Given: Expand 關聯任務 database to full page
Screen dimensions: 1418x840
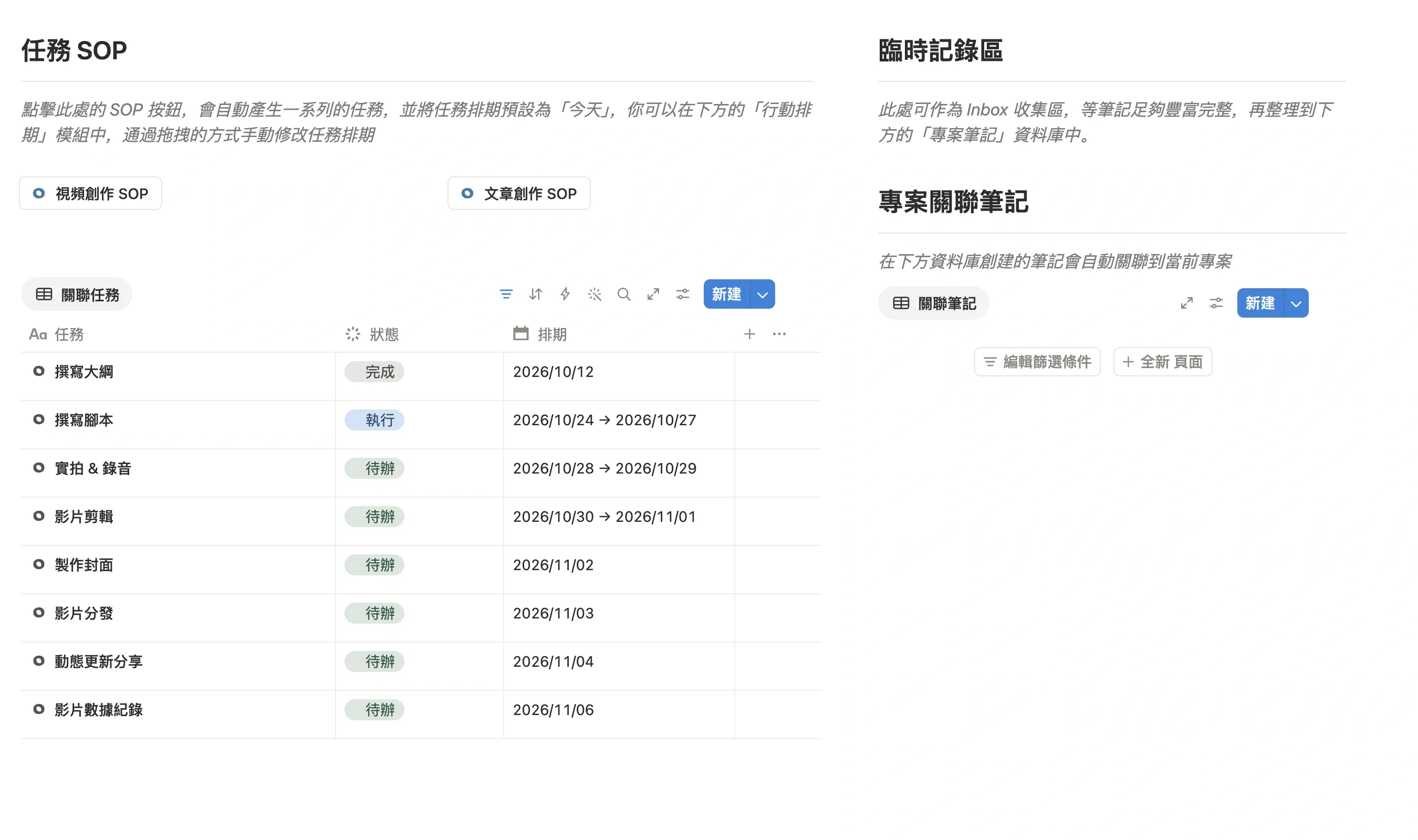Looking at the screenshot, I should pos(653,295).
